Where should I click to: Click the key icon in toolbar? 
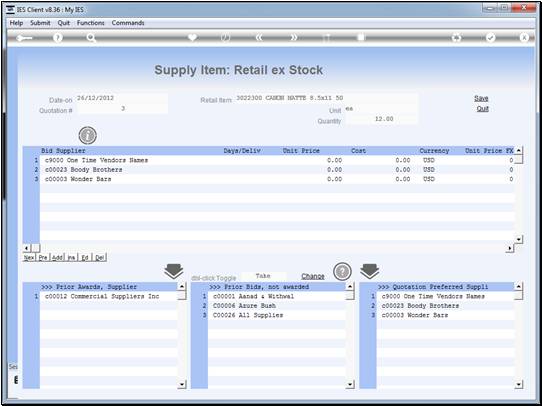[24, 38]
